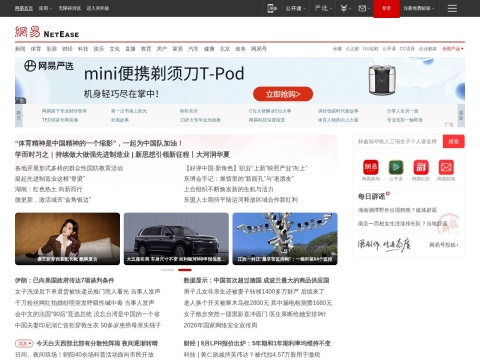Click the 网易首页 link in top bar
480x360 pixels.
point(24,8)
